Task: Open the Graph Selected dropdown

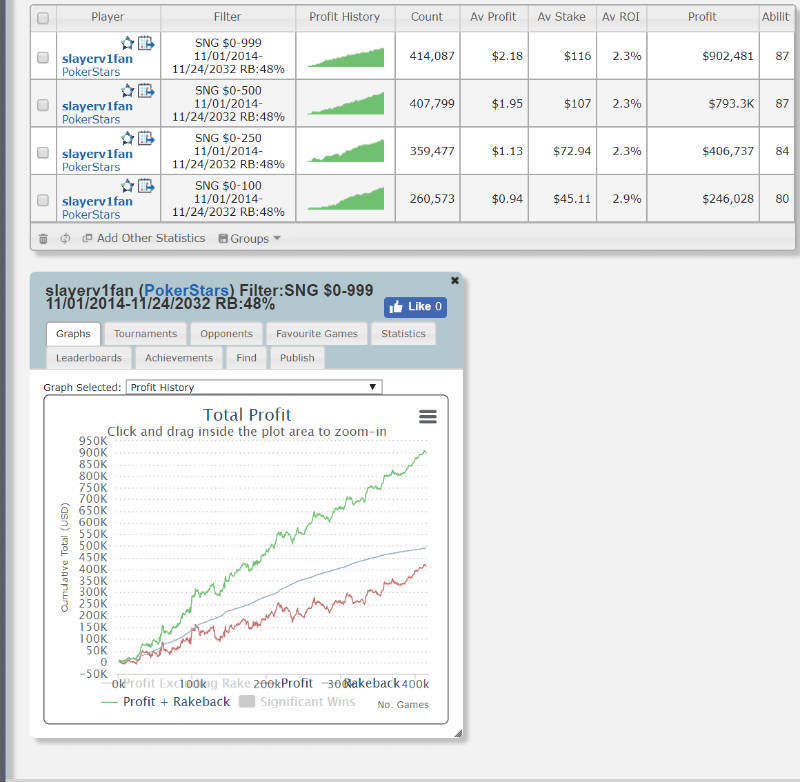Action: 253,387
